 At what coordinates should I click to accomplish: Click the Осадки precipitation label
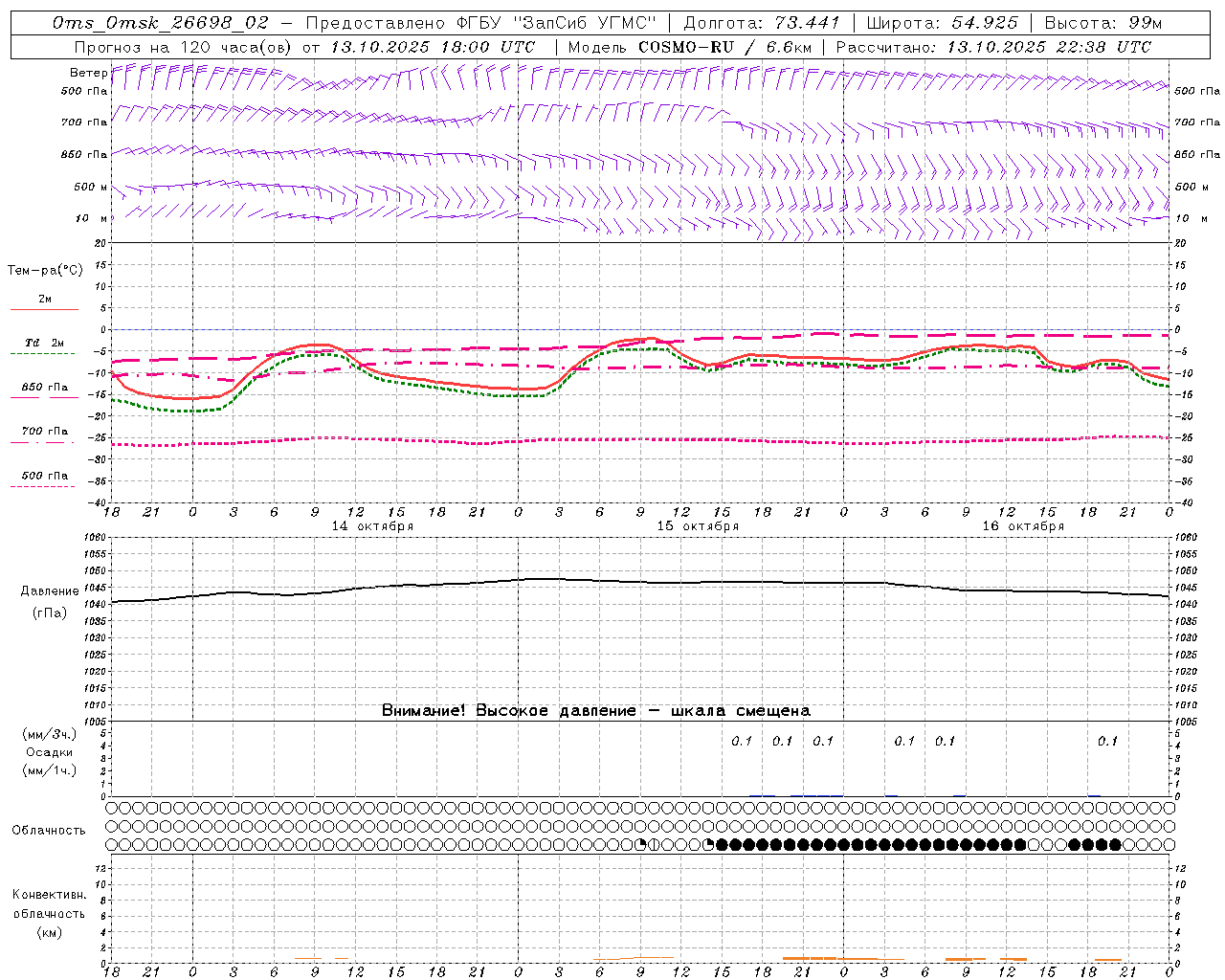[50, 752]
